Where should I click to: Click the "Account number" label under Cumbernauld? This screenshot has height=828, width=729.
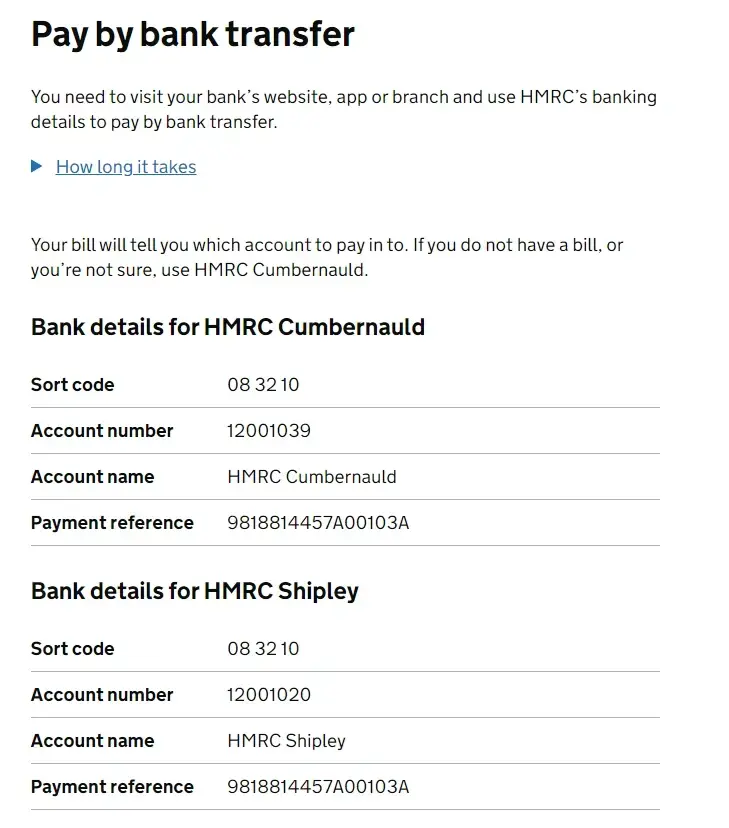click(x=102, y=431)
